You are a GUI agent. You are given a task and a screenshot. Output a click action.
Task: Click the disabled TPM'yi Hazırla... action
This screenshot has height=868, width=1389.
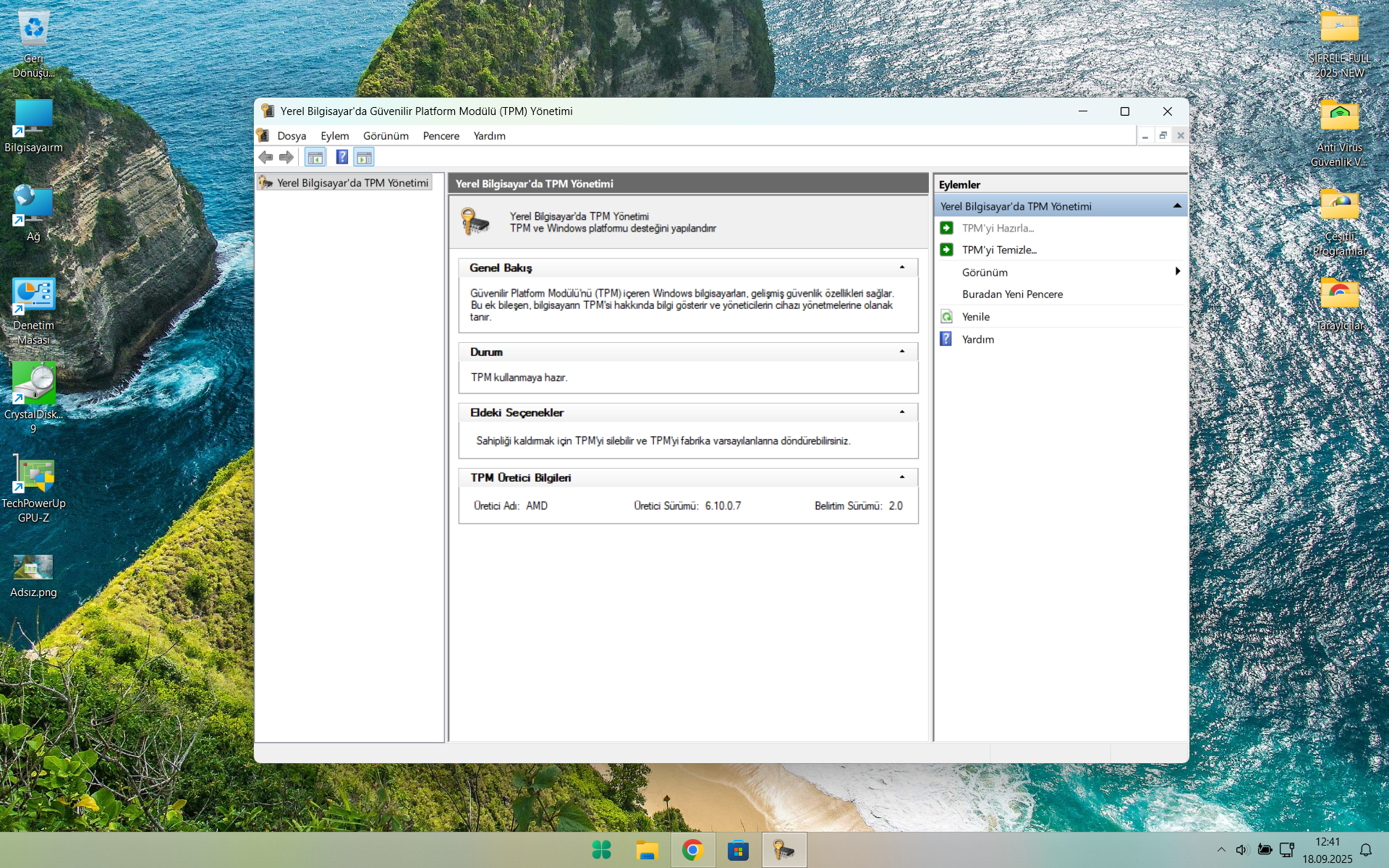998,228
